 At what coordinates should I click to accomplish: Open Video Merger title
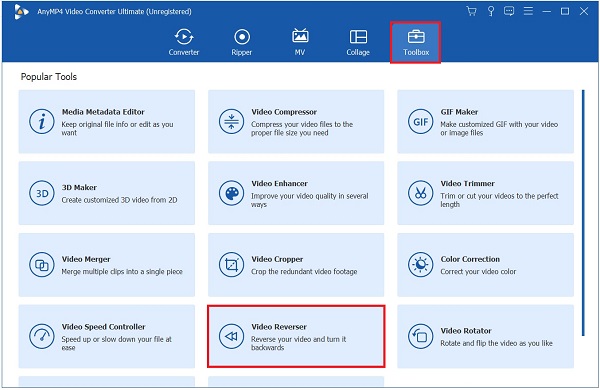86,259
